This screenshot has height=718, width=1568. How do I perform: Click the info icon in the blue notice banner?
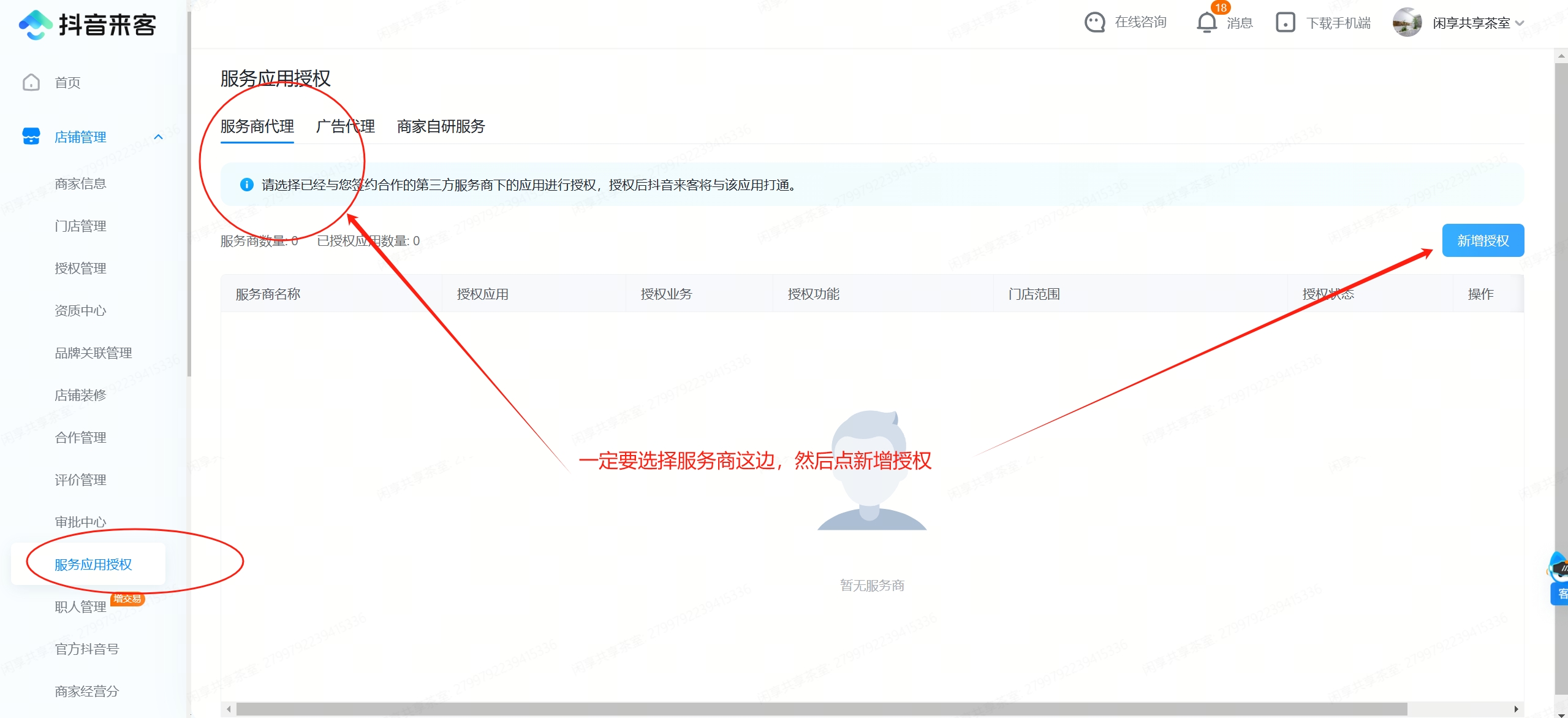246,185
